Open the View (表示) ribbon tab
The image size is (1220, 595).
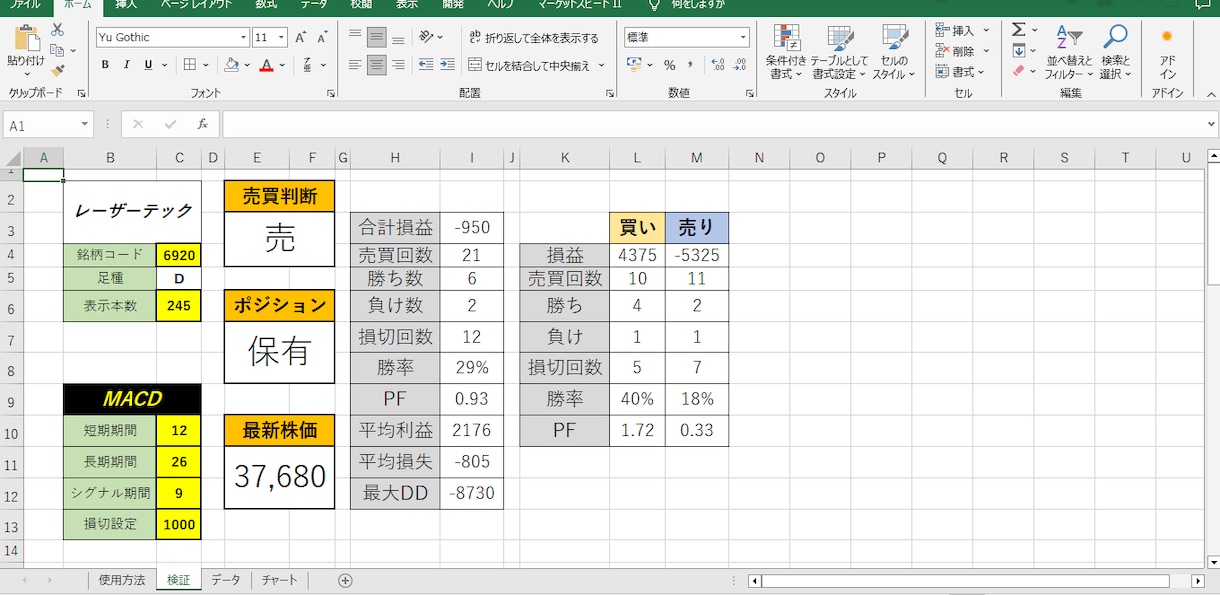pyautogui.click(x=407, y=4)
